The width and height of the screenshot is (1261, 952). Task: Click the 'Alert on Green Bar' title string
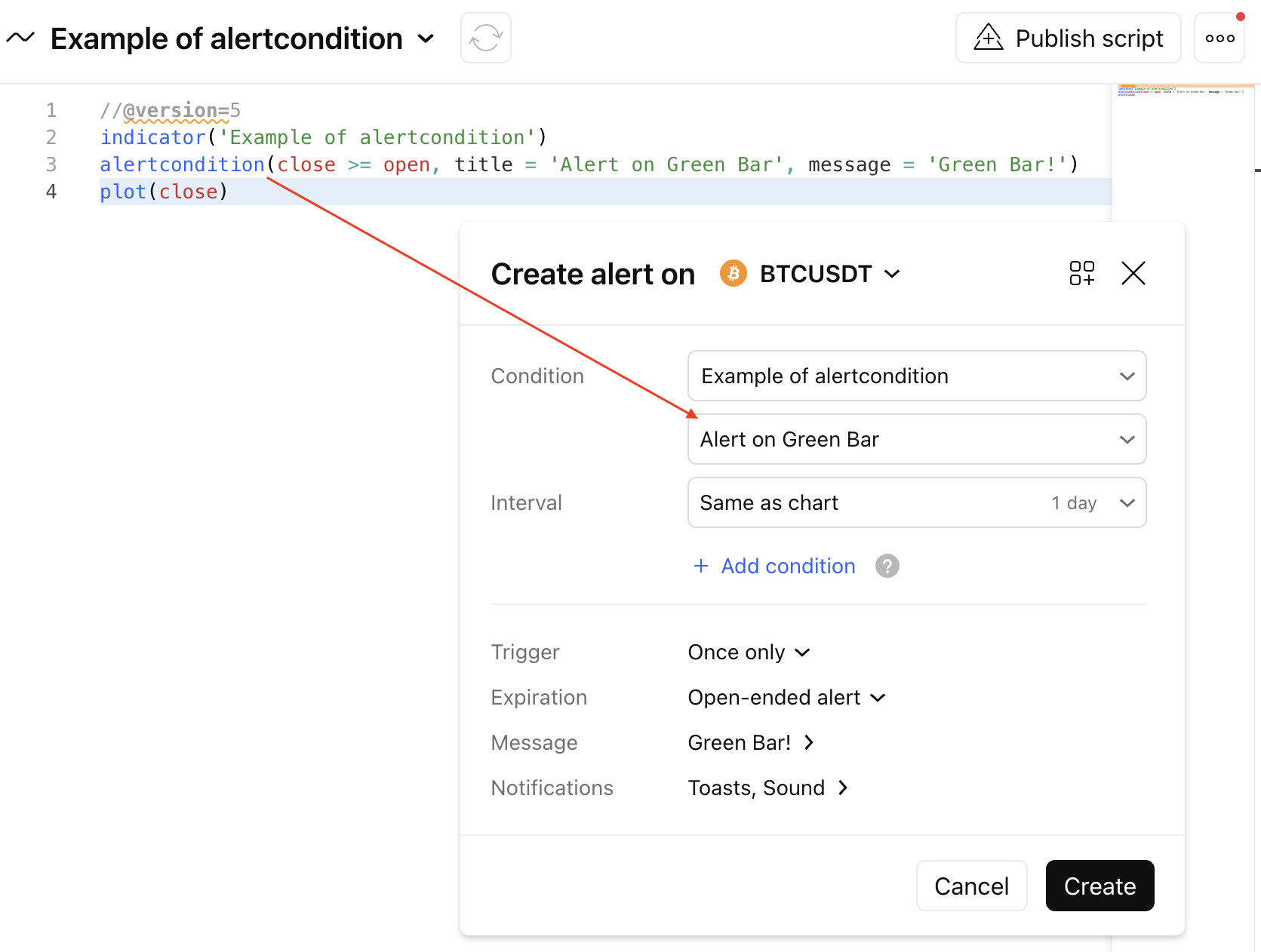pos(667,164)
